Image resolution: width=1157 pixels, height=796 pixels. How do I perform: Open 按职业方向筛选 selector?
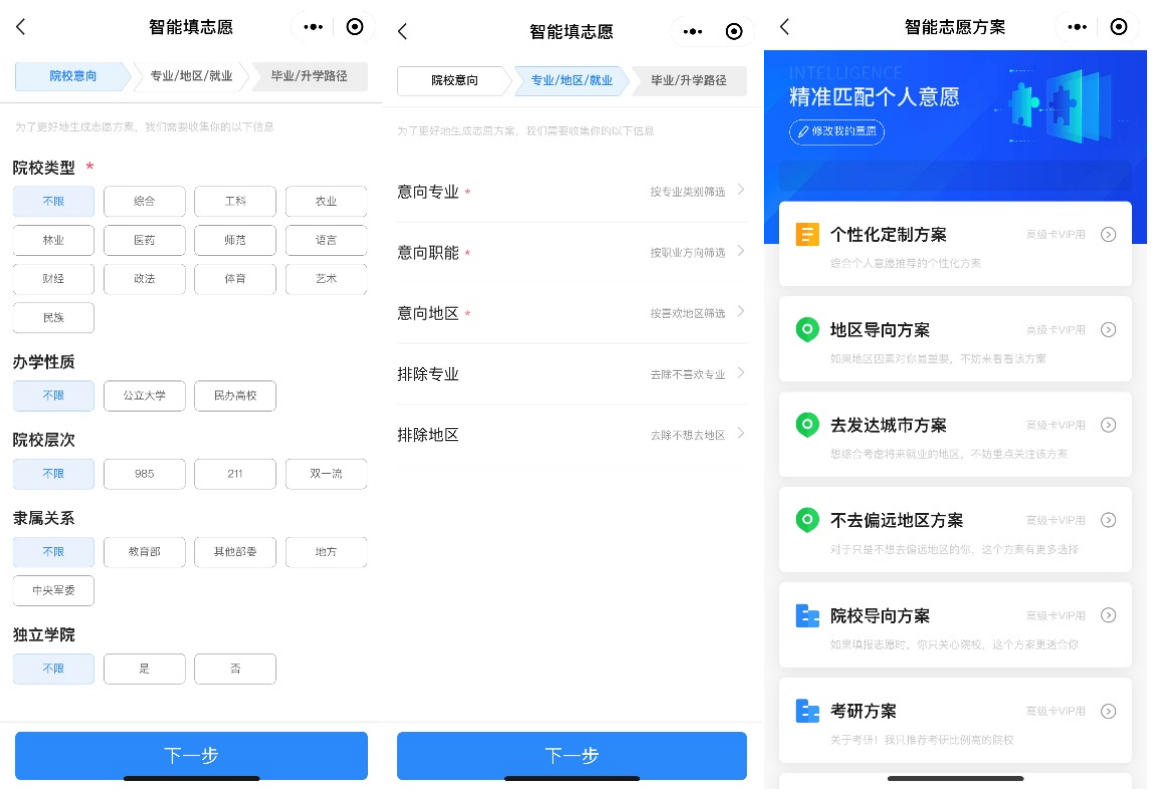688,252
